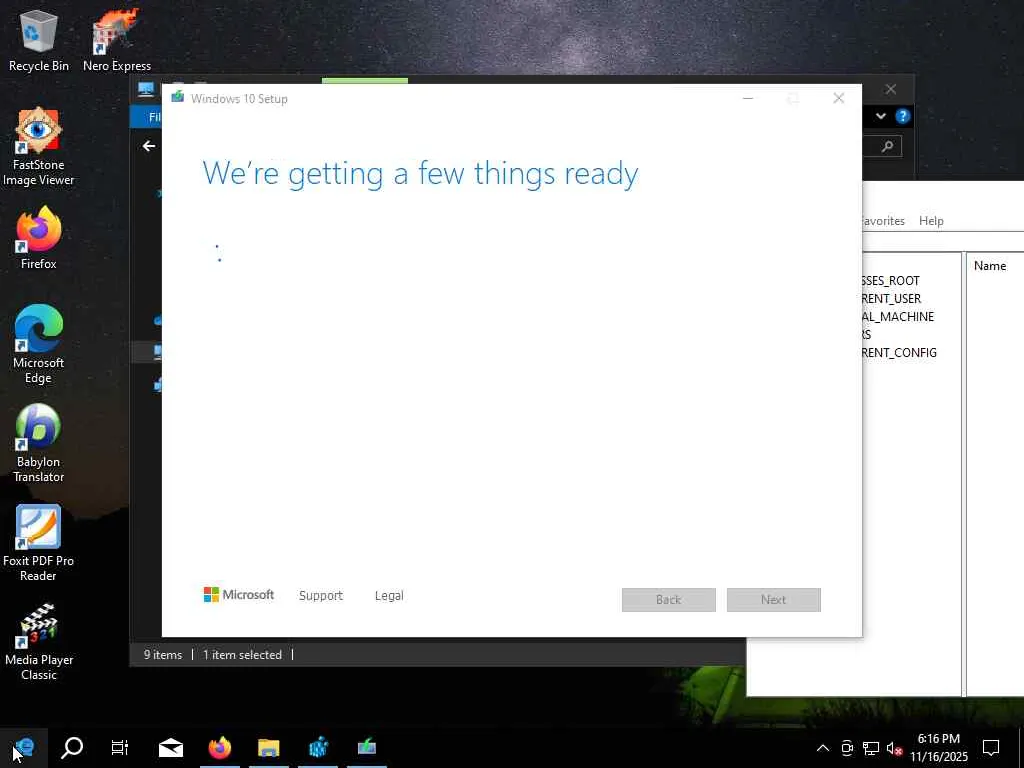Open the Action Center notifications icon
This screenshot has width=1024, height=768.
(x=991, y=748)
